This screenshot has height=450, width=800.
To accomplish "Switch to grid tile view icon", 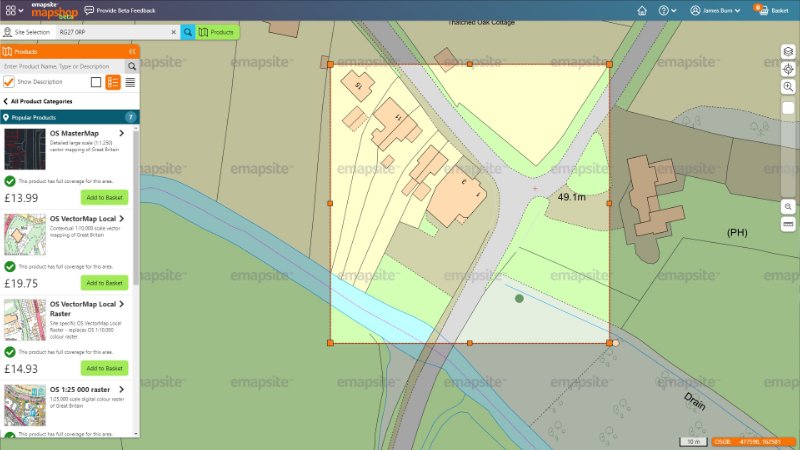I will coord(96,82).
